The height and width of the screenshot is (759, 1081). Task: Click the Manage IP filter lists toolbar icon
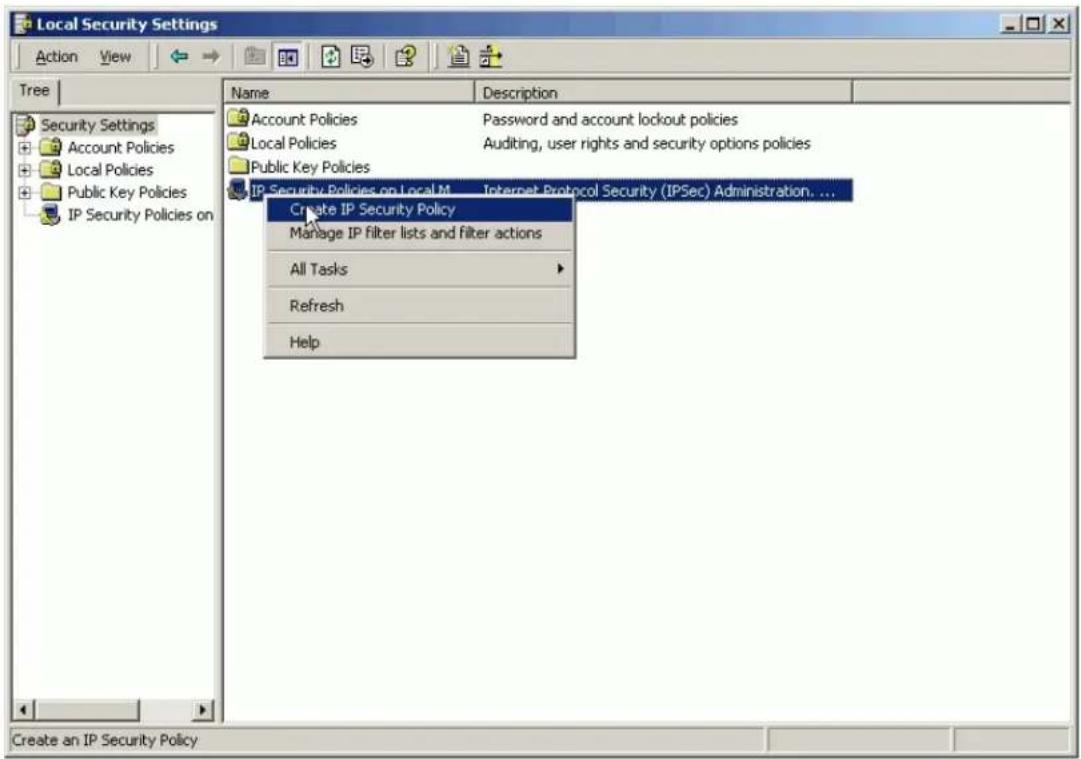tap(491, 57)
